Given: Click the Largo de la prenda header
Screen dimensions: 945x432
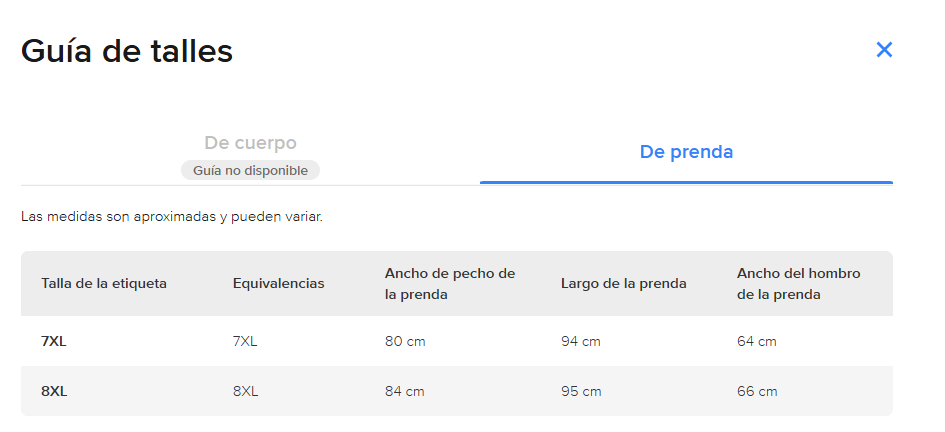Looking at the screenshot, I should click(x=623, y=283).
